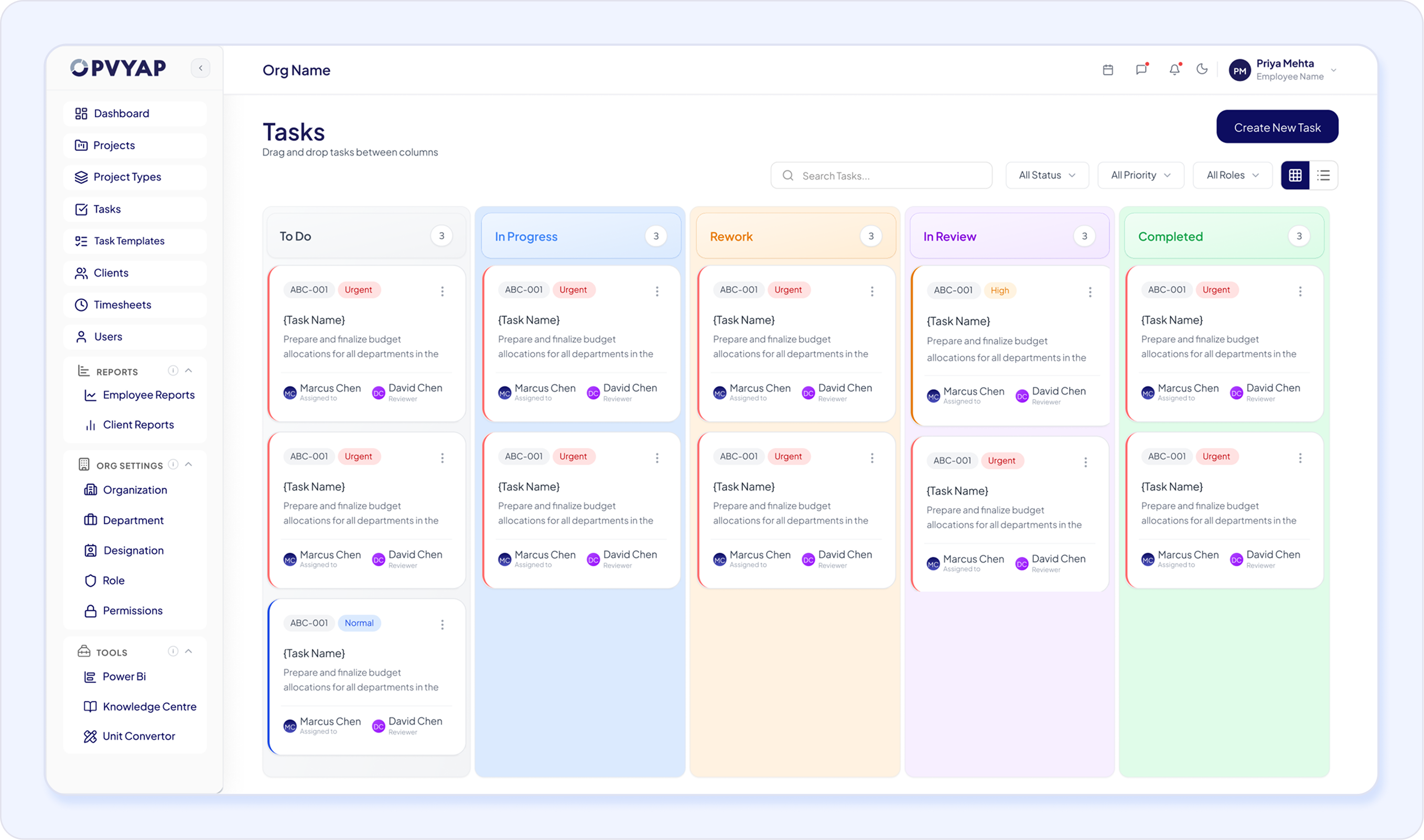Click the Org Name header title
The height and width of the screenshot is (840, 1424).
296,70
